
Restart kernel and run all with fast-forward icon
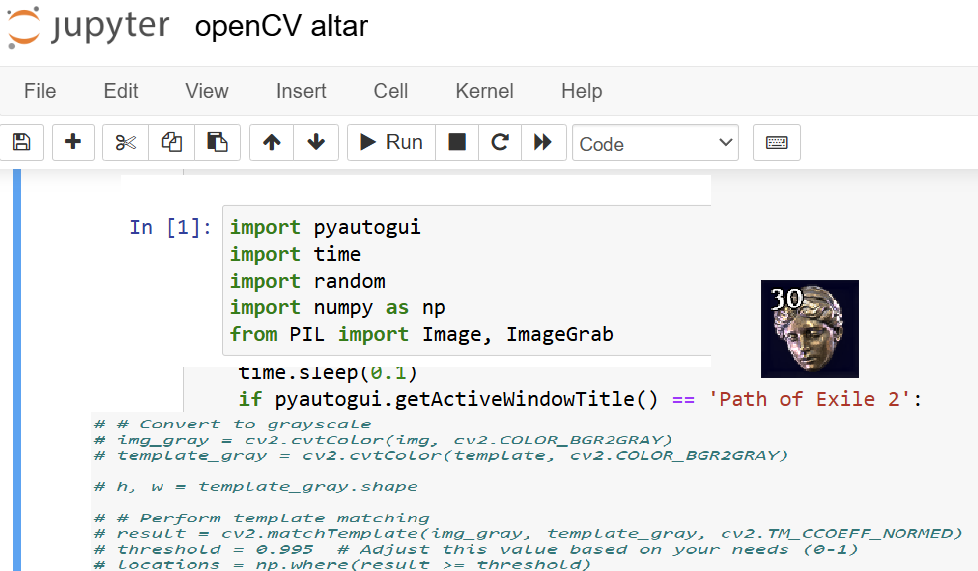[x=543, y=142]
